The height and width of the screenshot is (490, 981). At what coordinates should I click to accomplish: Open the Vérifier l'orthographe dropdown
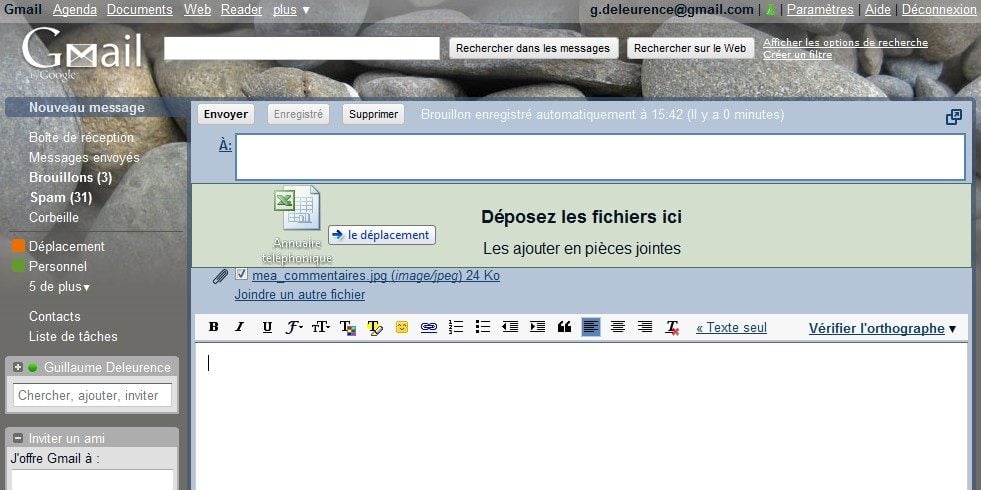[952, 328]
